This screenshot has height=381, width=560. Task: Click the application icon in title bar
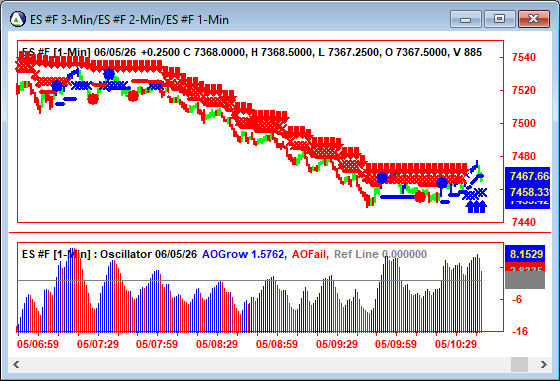(18, 19)
